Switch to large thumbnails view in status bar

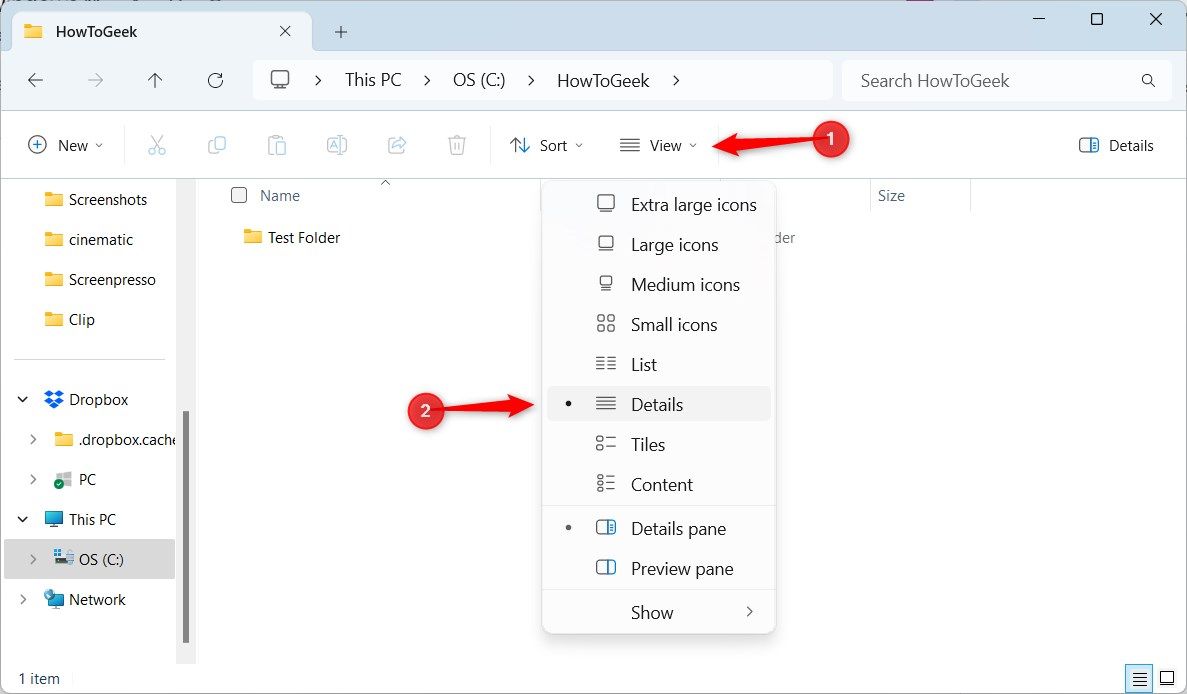[1167, 678]
